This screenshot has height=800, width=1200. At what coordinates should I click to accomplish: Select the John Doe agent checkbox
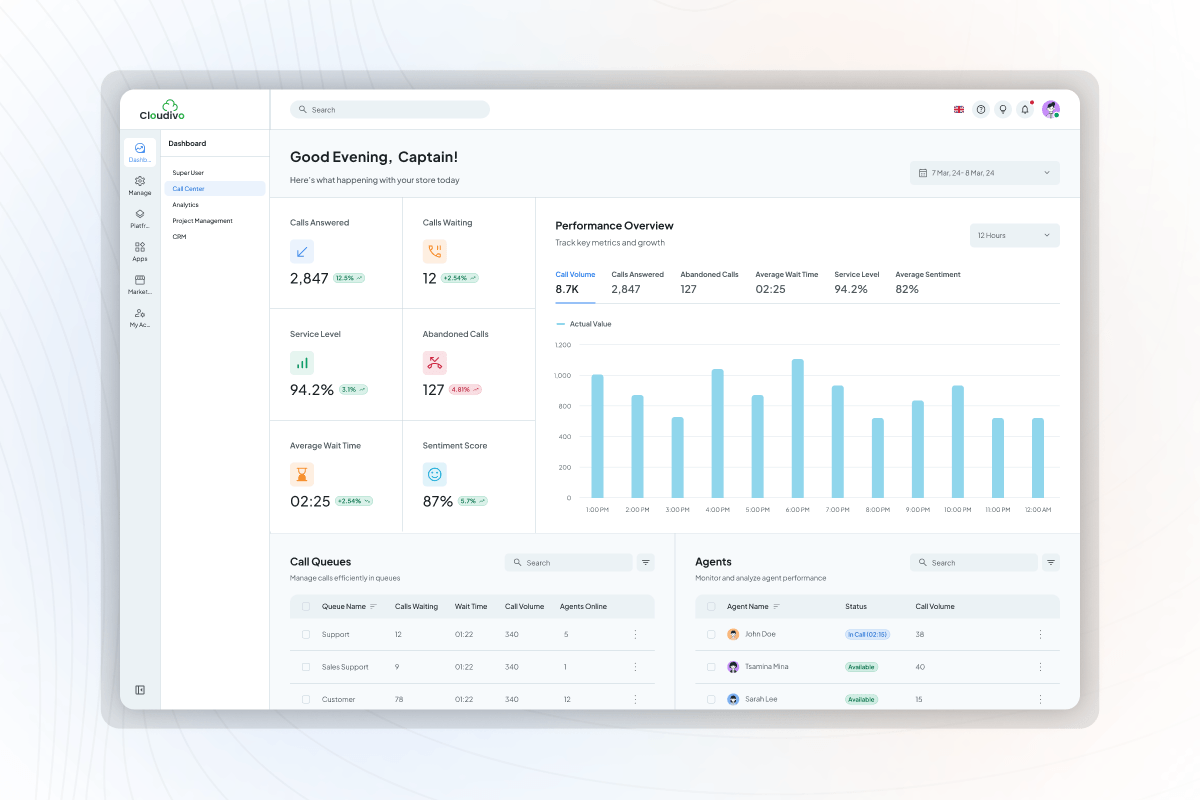(x=711, y=635)
